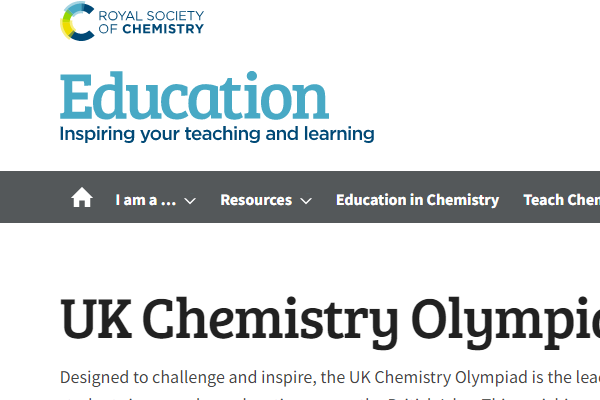Go to the homepage via house icon
The image size is (600, 400).
82,198
